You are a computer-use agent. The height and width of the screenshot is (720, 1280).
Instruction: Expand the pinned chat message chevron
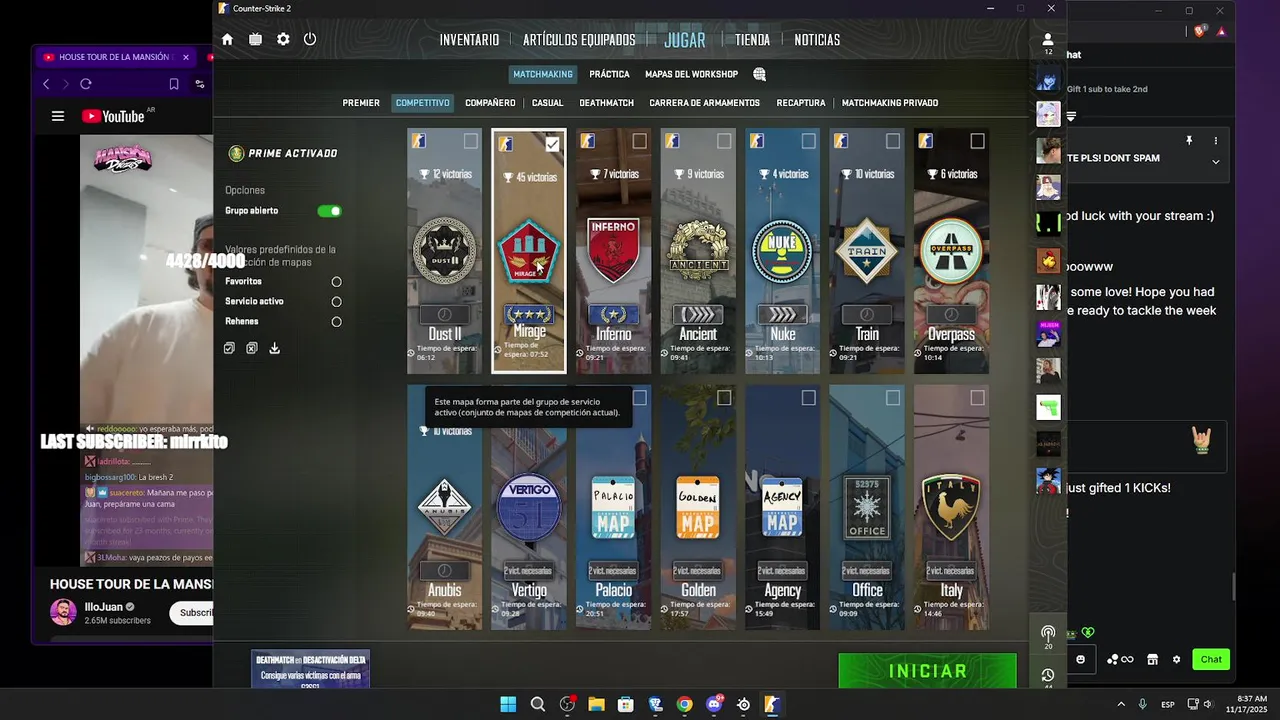[1216, 162]
